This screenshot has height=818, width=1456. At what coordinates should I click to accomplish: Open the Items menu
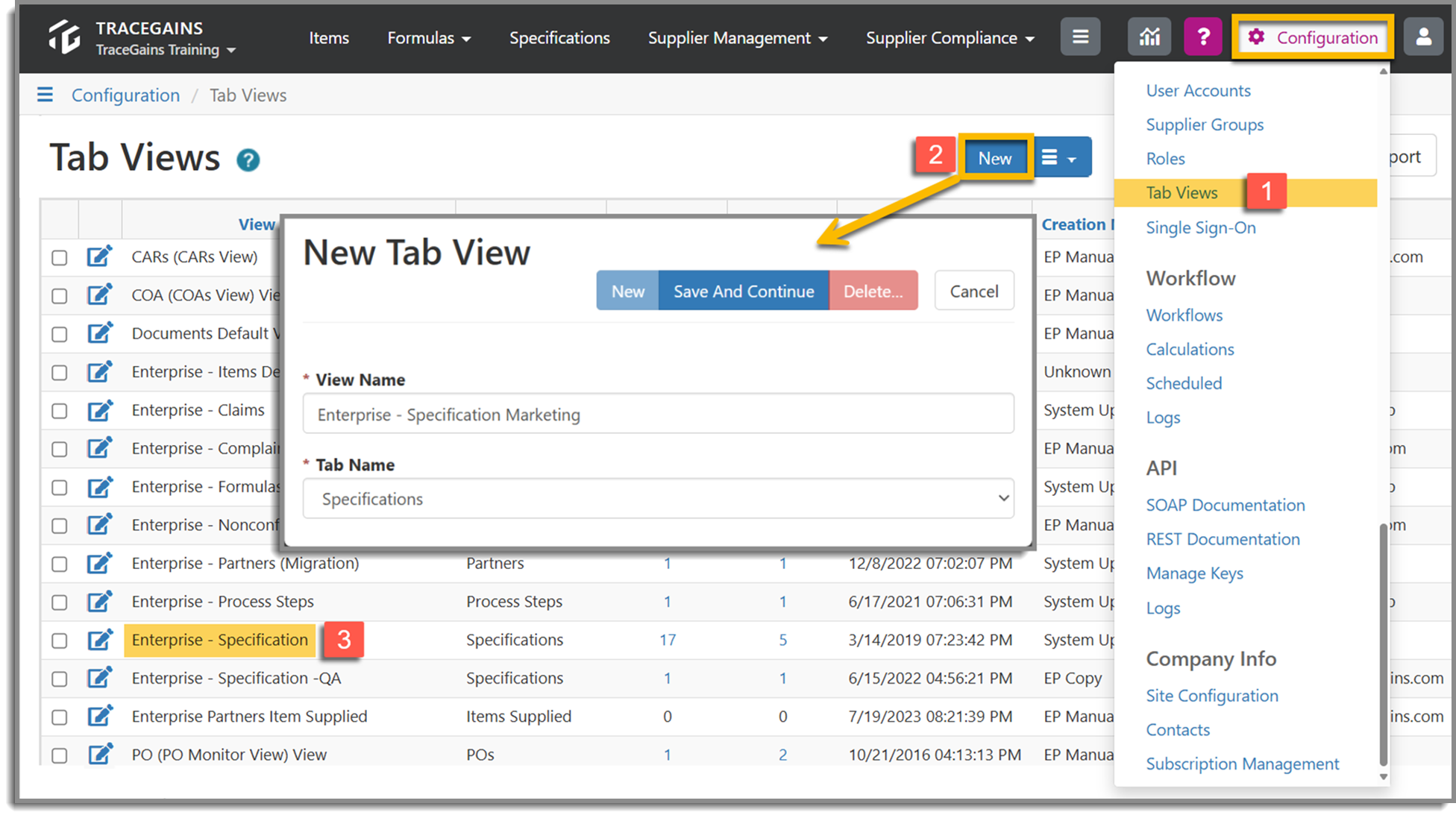[329, 37]
